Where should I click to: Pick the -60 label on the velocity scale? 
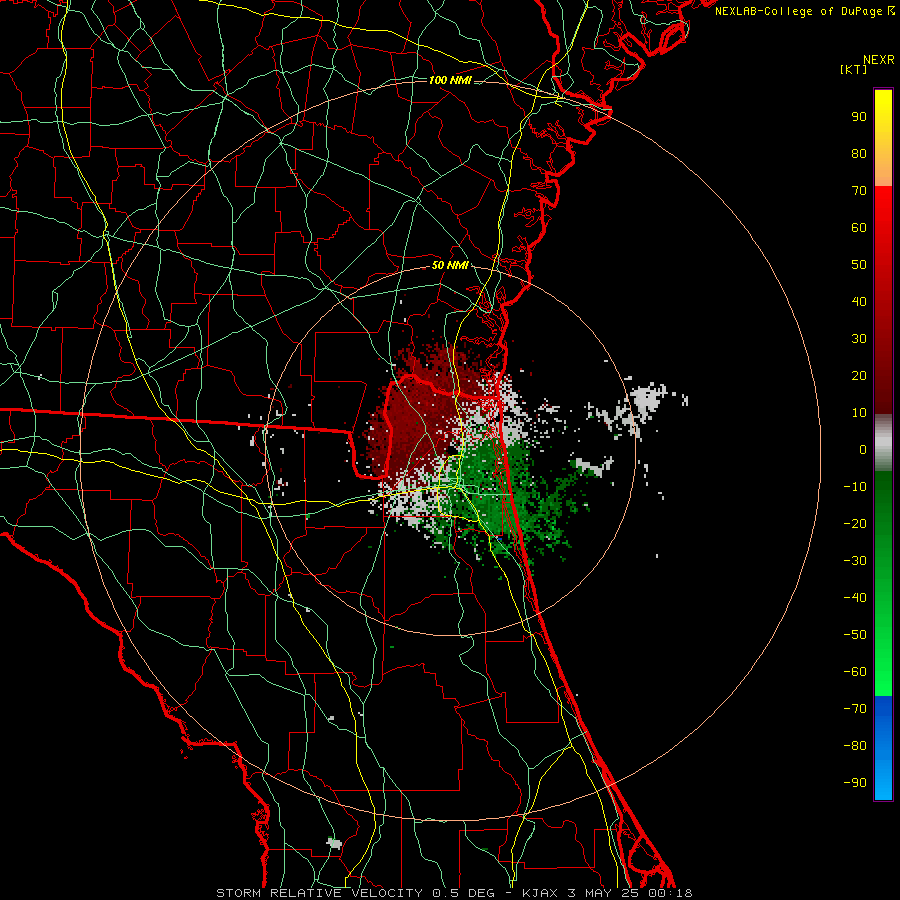pos(855,672)
